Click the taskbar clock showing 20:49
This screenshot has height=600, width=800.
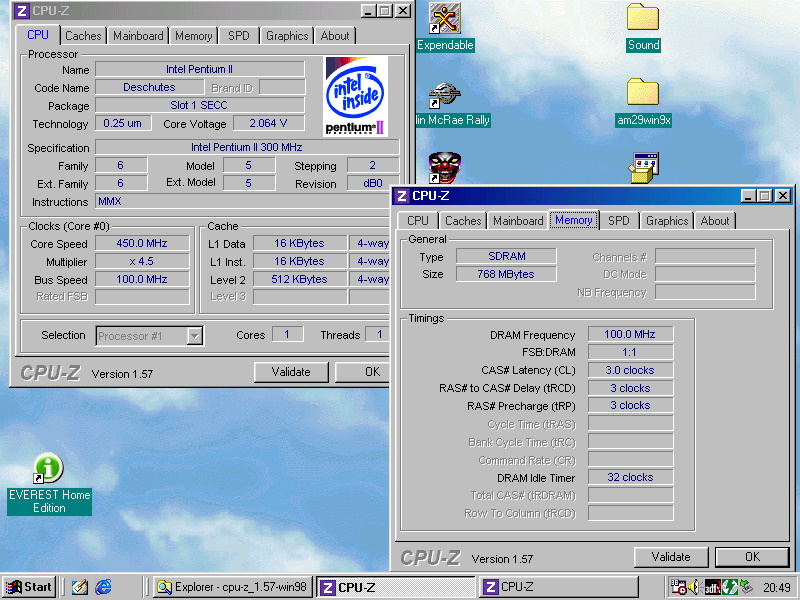tap(777, 587)
